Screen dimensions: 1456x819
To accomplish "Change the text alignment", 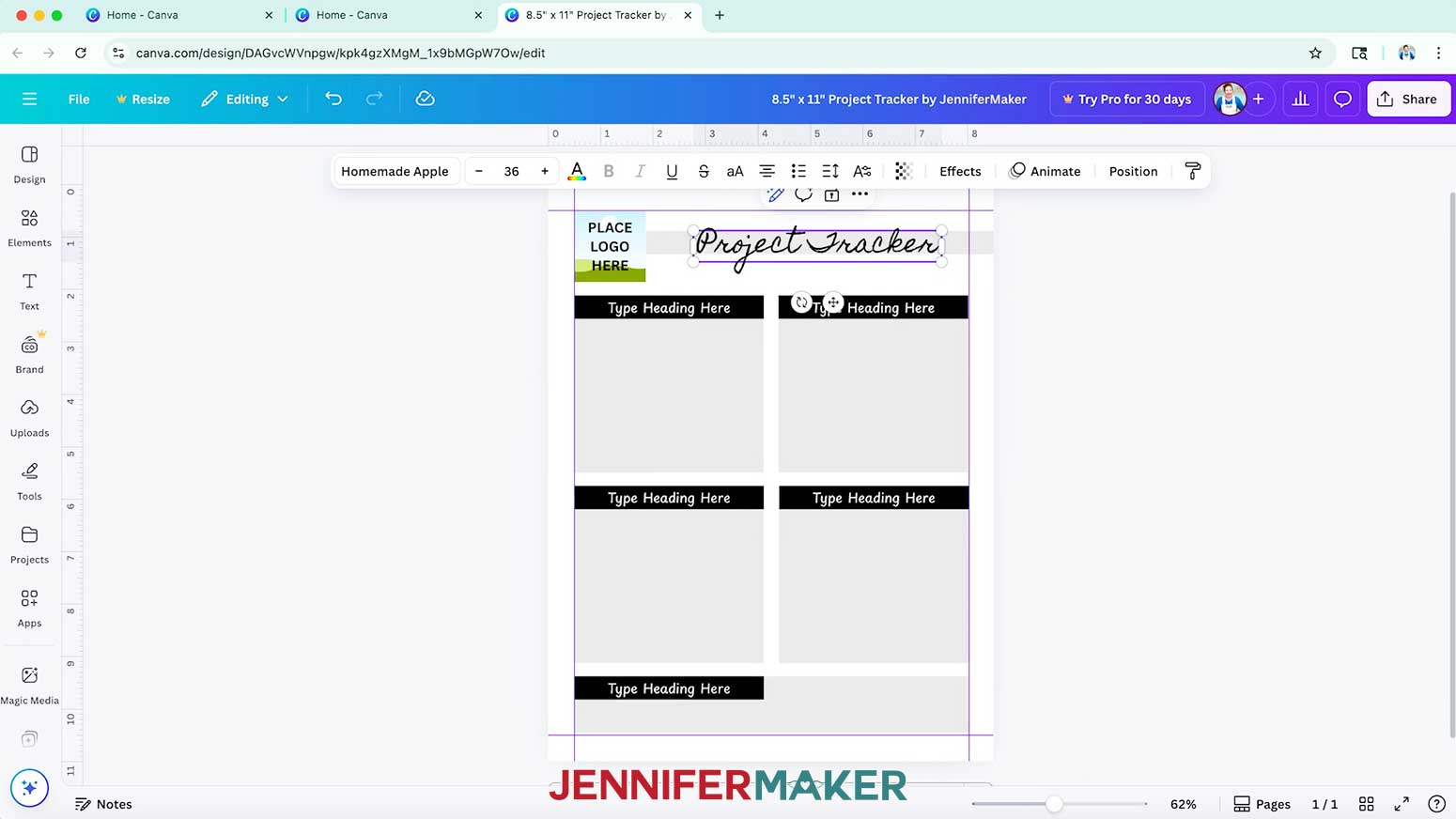I will tap(767, 171).
